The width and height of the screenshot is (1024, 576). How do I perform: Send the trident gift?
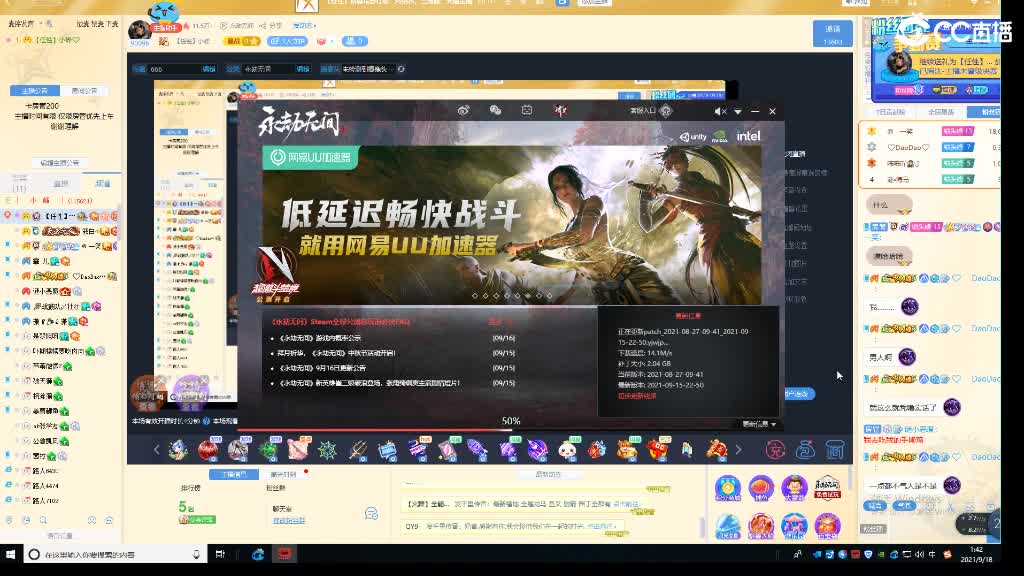click(x=357, y=449)
